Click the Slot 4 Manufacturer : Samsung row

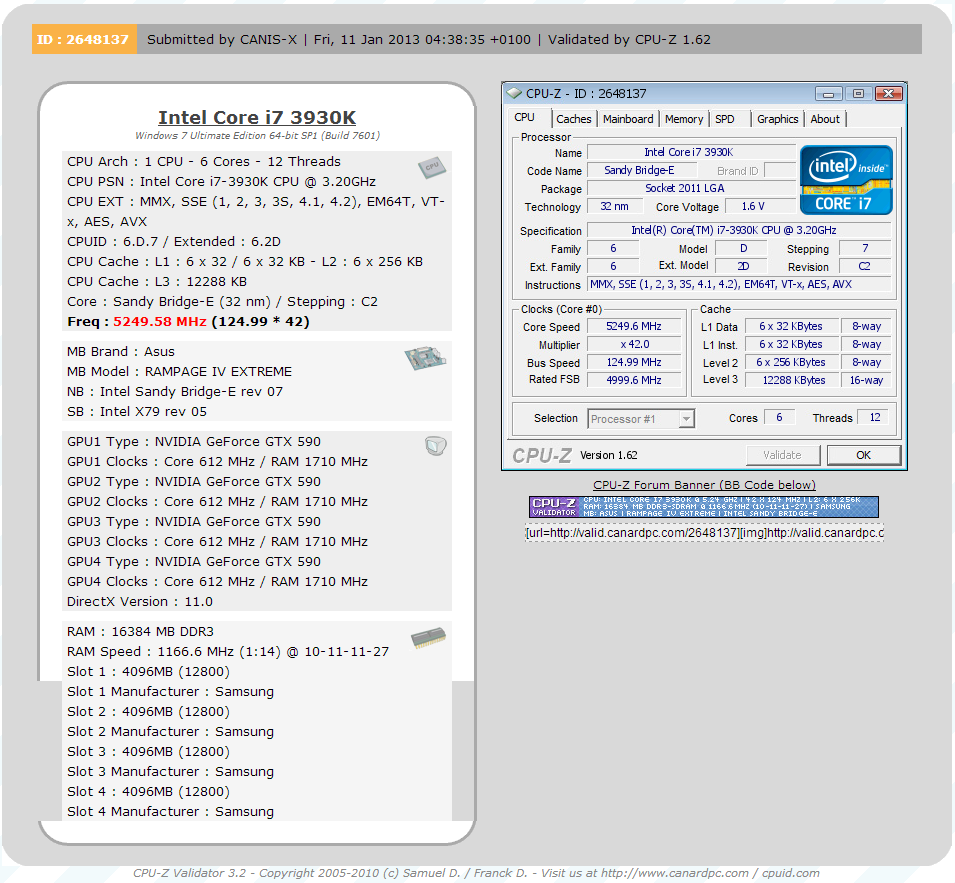[171, 812]
